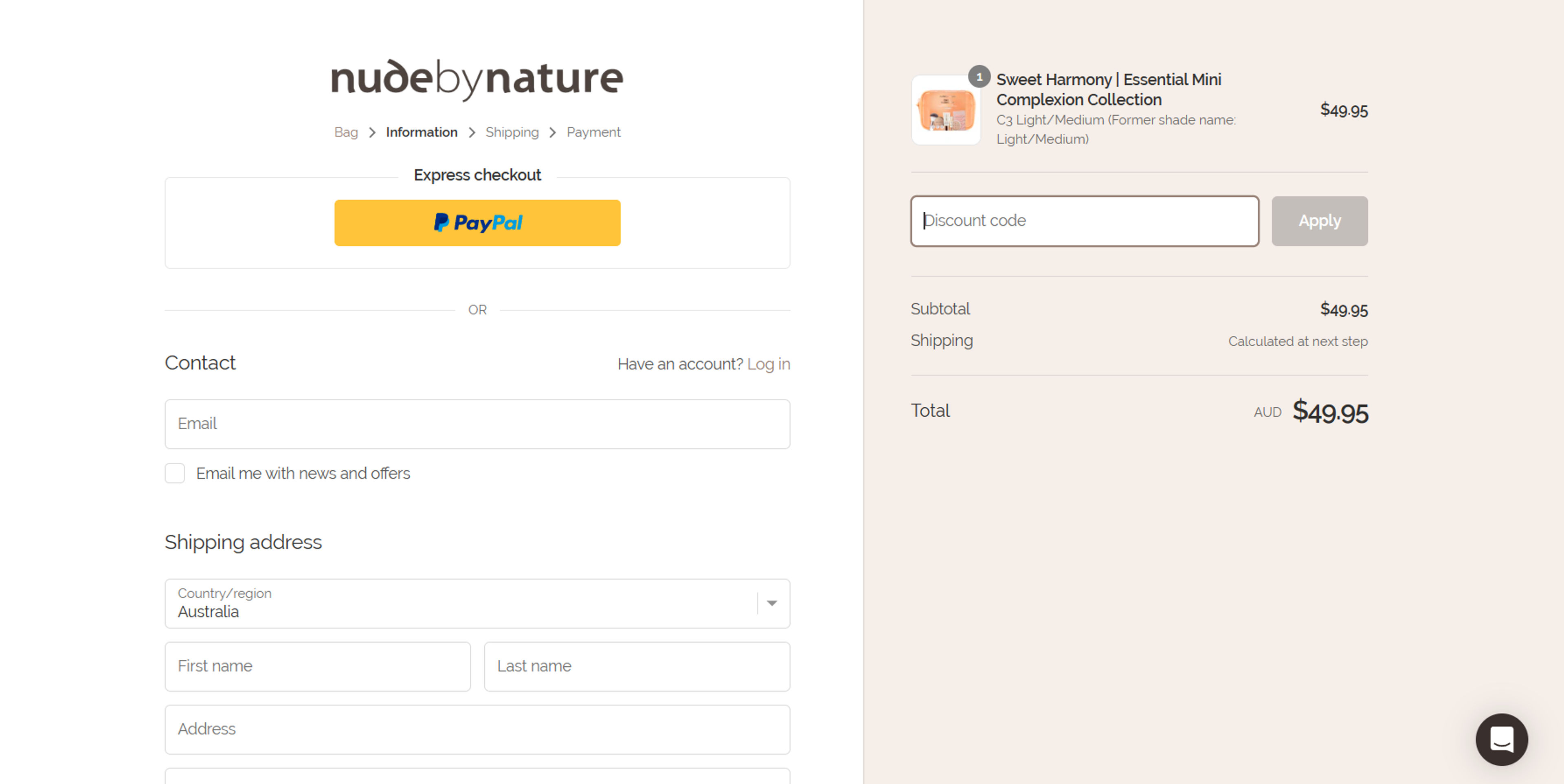The image size is (1564, 784).
Task: Select the Information breadcrumb step
Action: [422, 132]
